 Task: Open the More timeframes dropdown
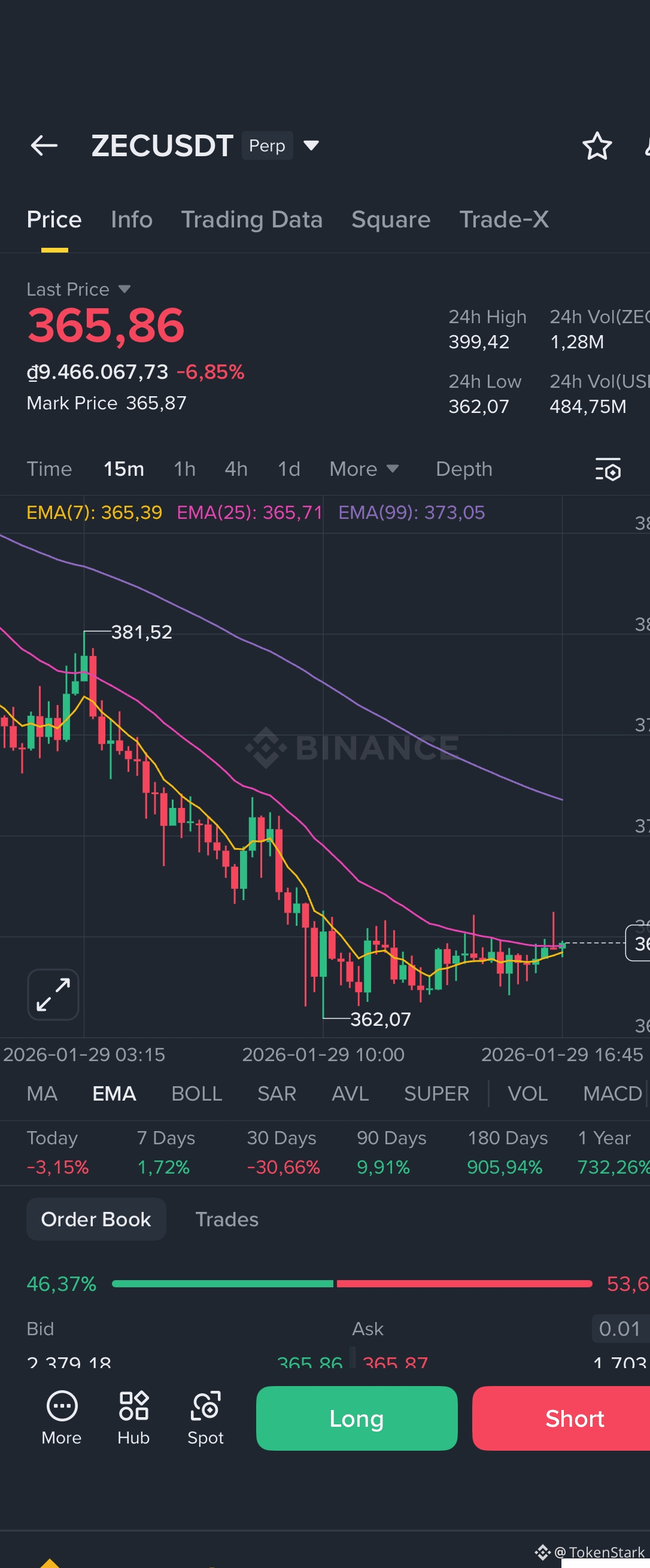pyautogui.click(x=364, y=469)
